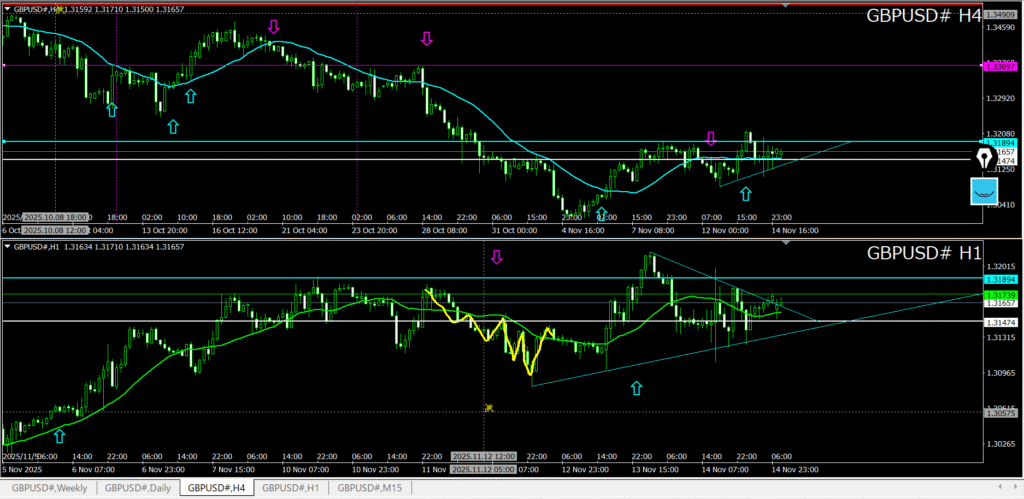Click the white pen nib icon
The height and width of the screenshot is (499, 1024).
point(985,159)
